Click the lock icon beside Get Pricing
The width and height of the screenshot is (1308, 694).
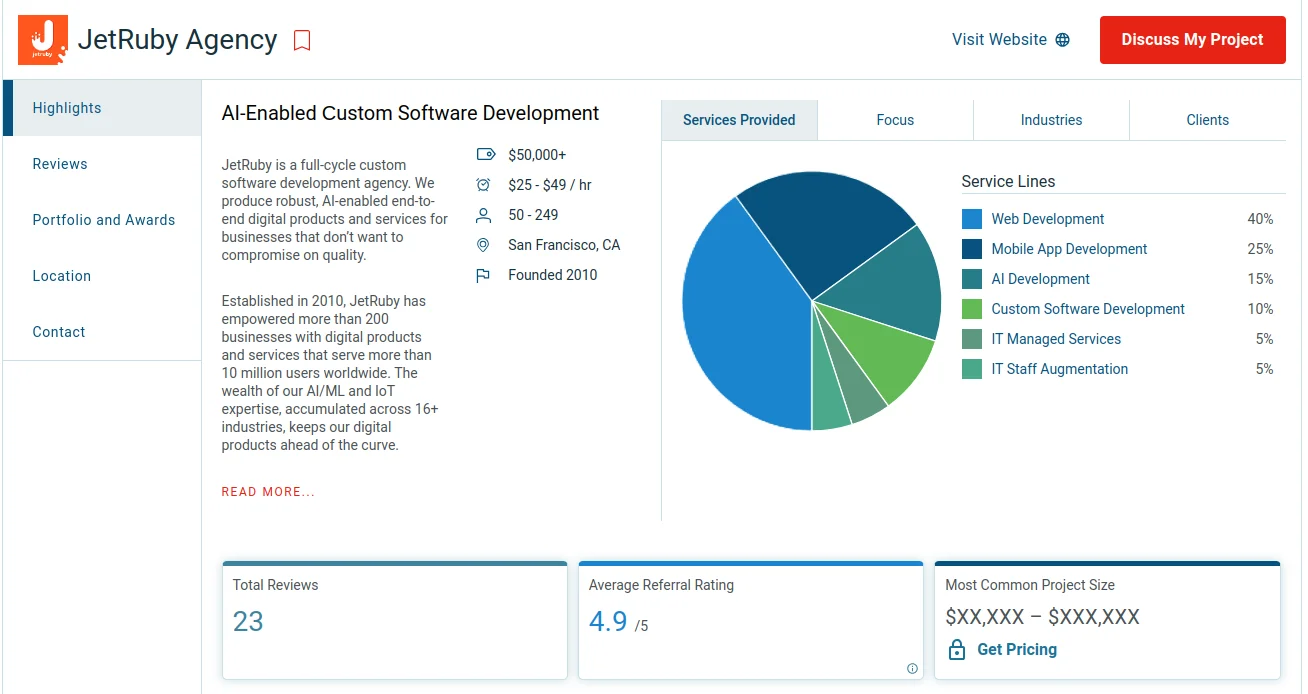957,649
